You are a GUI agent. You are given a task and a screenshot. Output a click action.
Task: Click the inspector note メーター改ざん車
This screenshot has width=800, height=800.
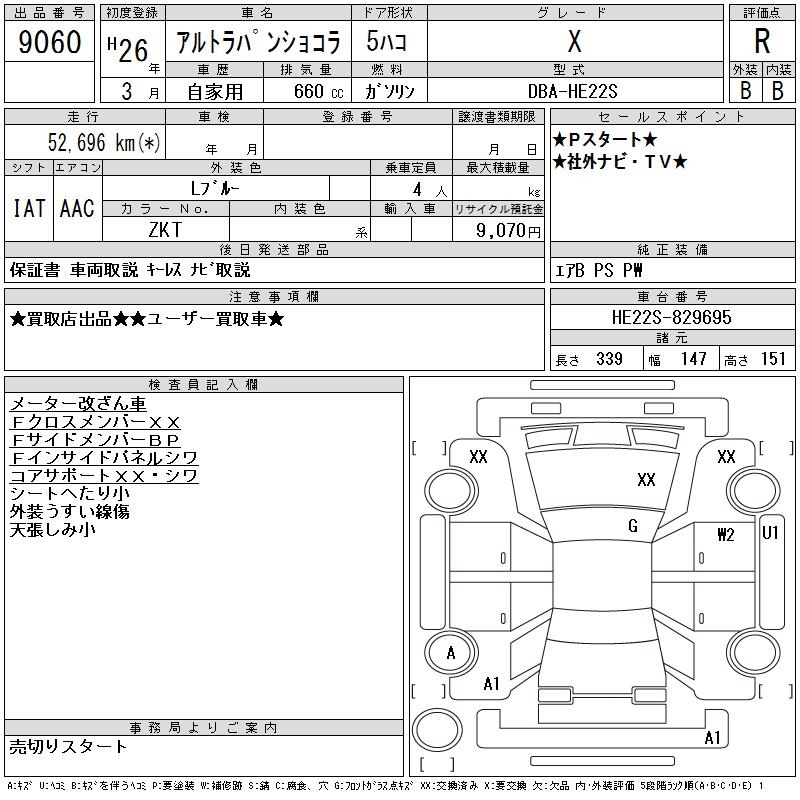[x=78, y=404]
